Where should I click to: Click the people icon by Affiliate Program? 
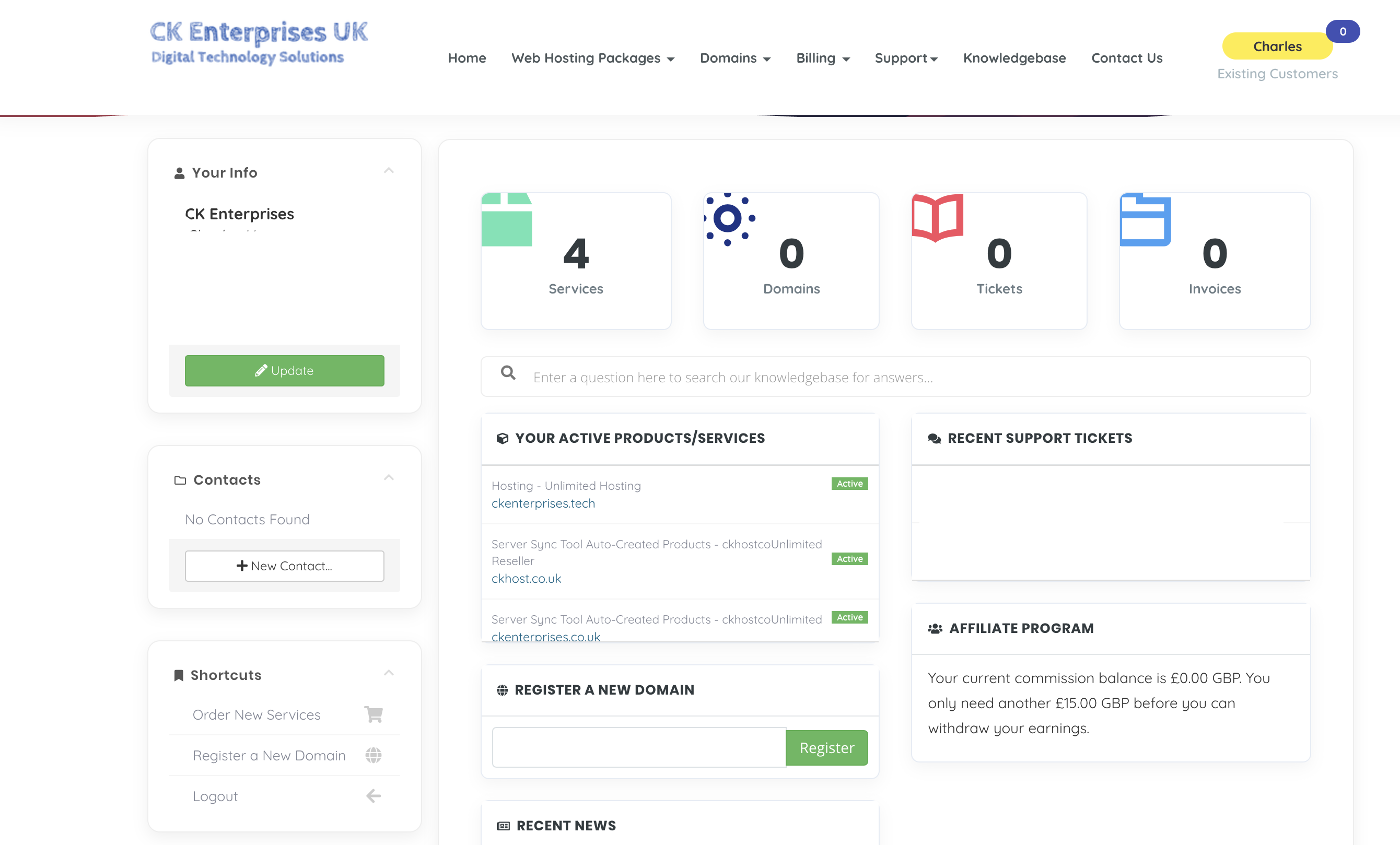point(935,628)
